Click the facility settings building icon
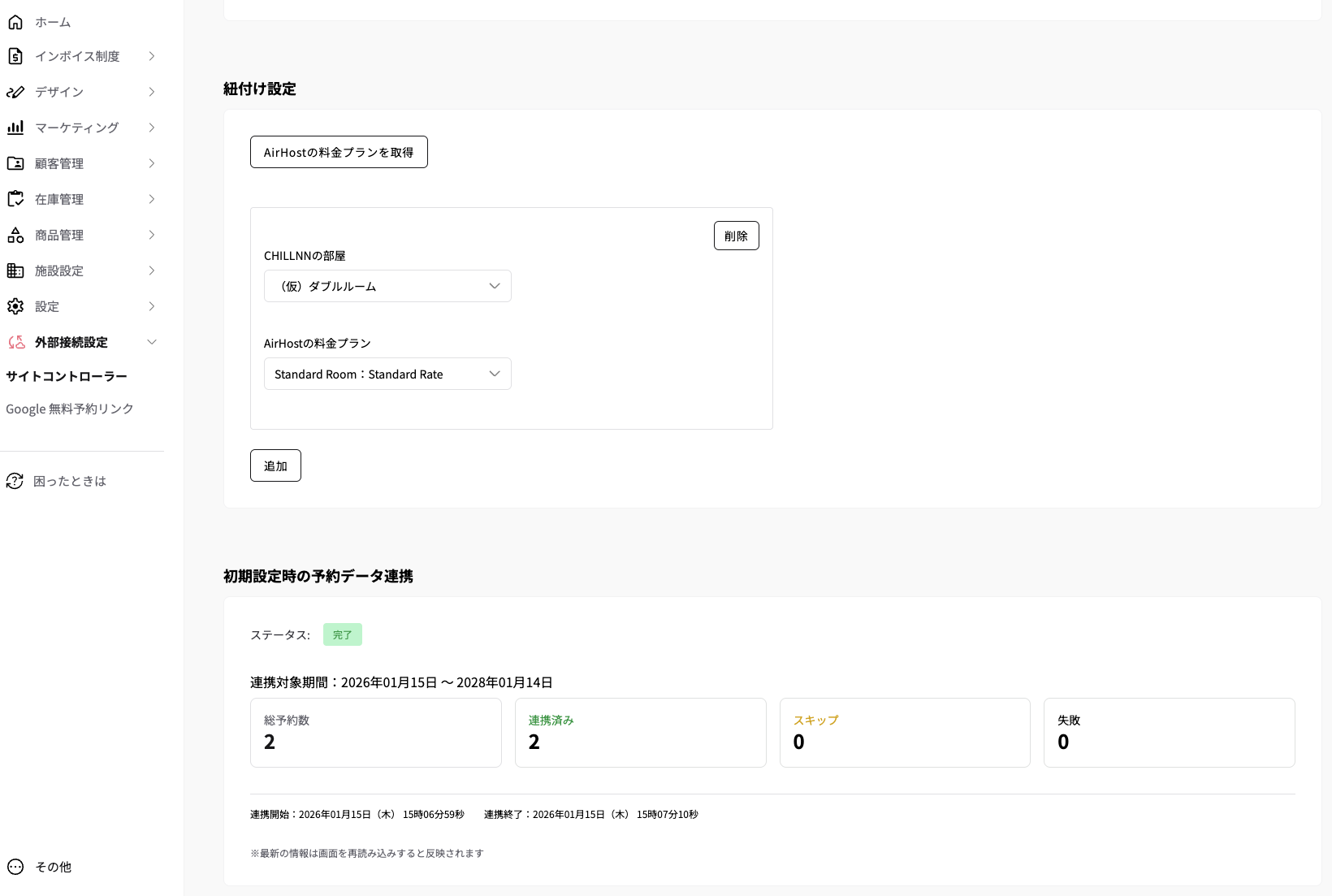1332x896 pixels. tap(15, 271)
